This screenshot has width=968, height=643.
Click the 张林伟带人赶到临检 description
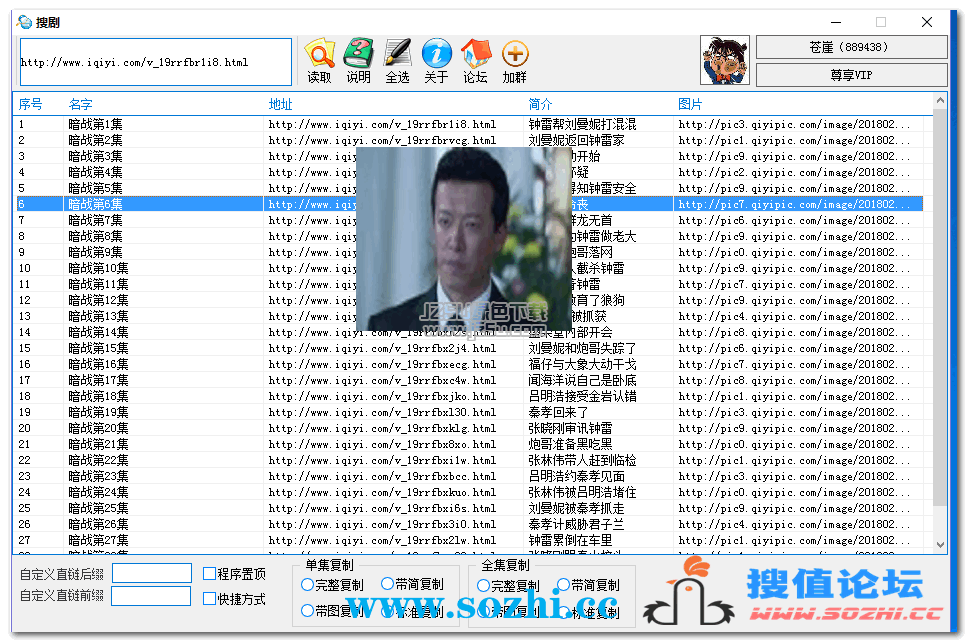[x=582, y=460]
